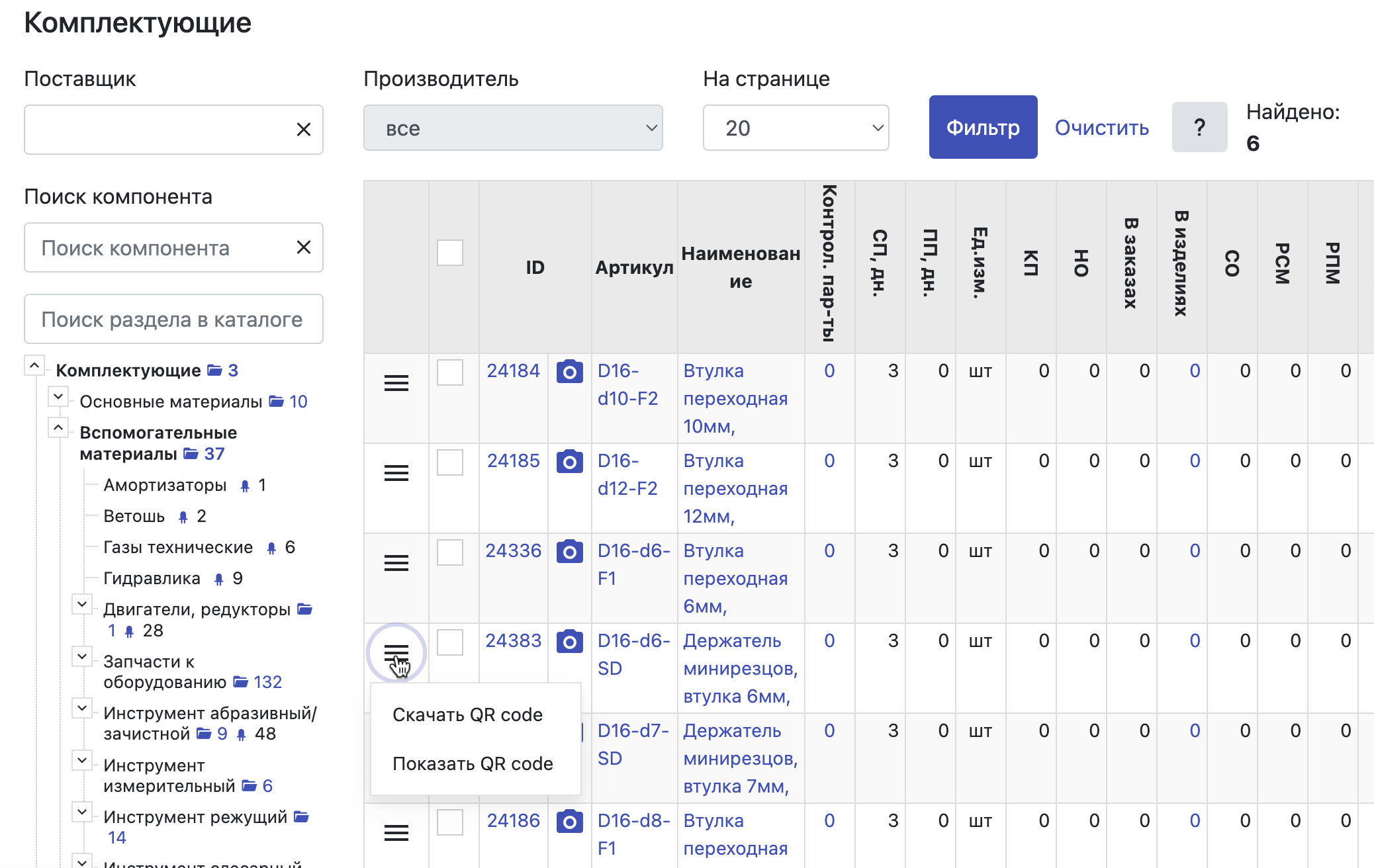
Task: Open camera photo for item 24184
Action: tap(569, 372)
